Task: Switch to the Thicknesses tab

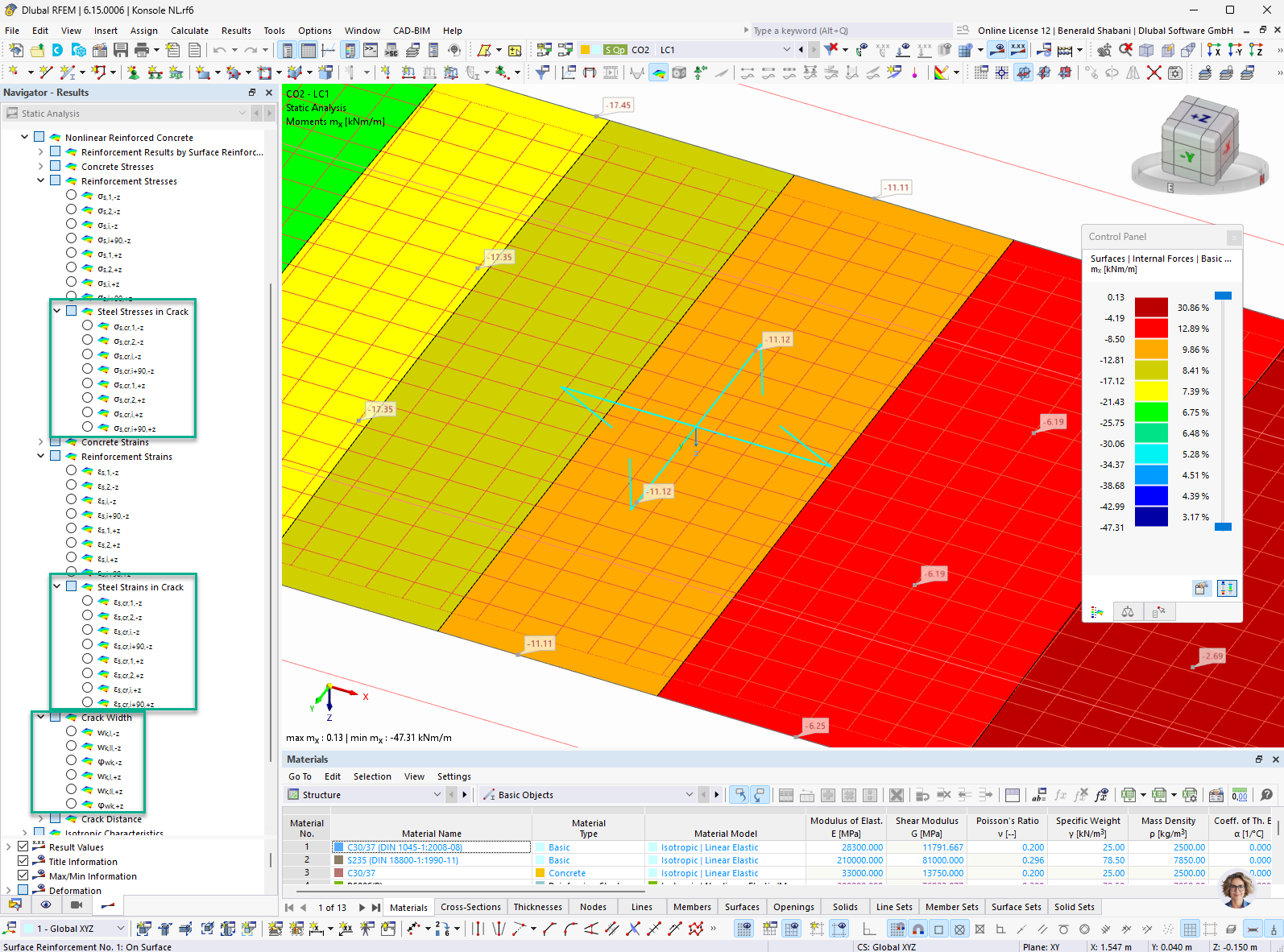Action: [537, 907]
